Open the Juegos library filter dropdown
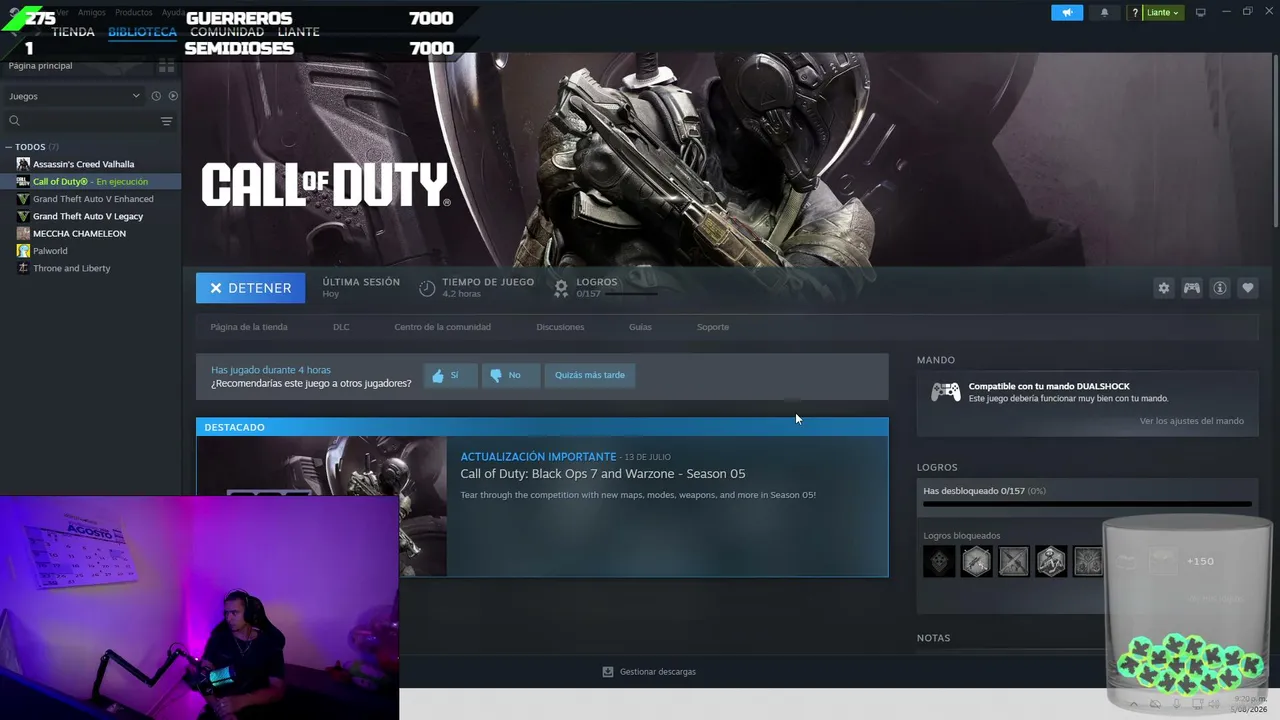This screenshot has height=720, width=1280. coord(75,96)
